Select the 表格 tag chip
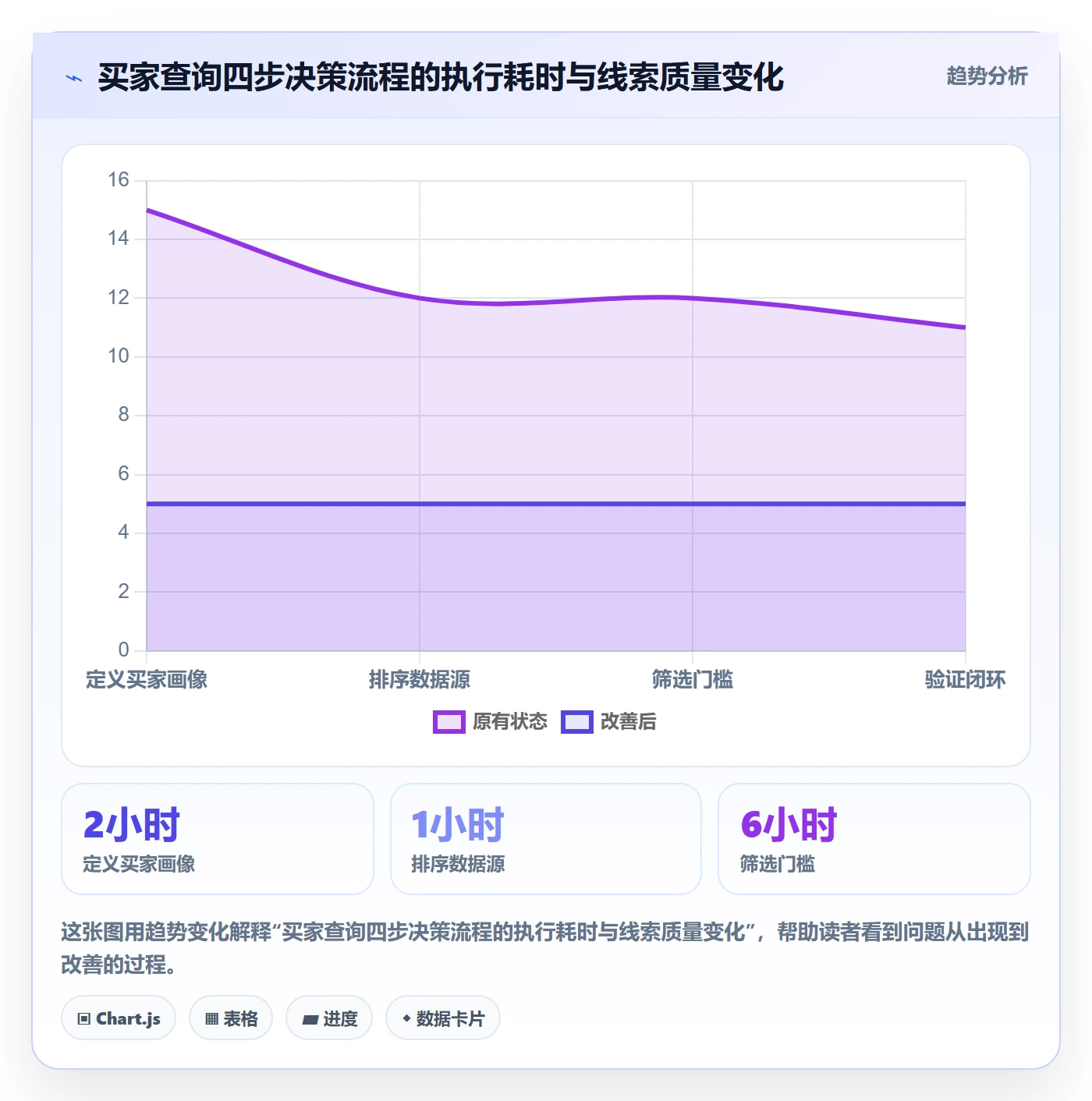The width and height of the screenshot is (1092, 1101). tap(231, 1018)
